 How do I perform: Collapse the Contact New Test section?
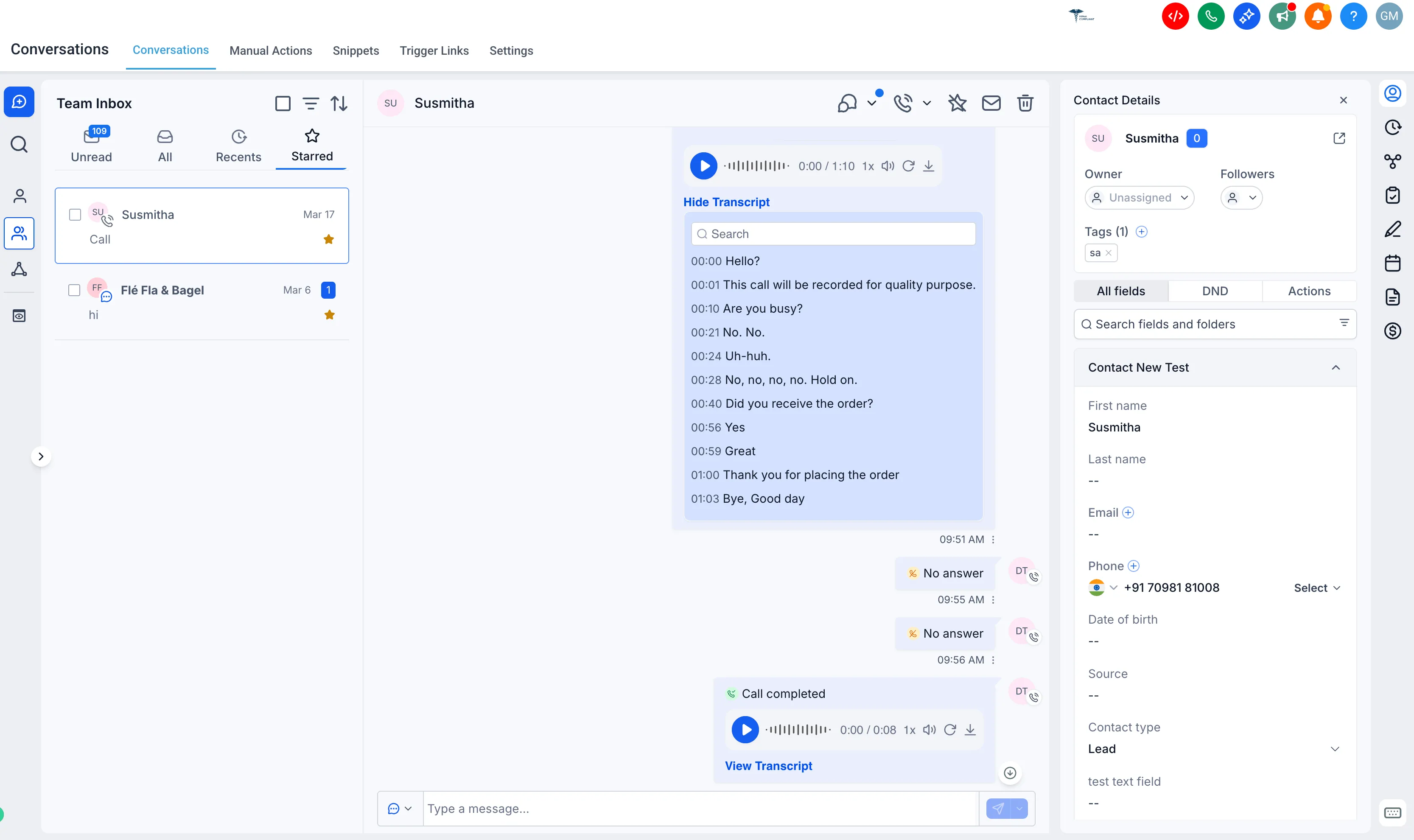click(1336, 367)
